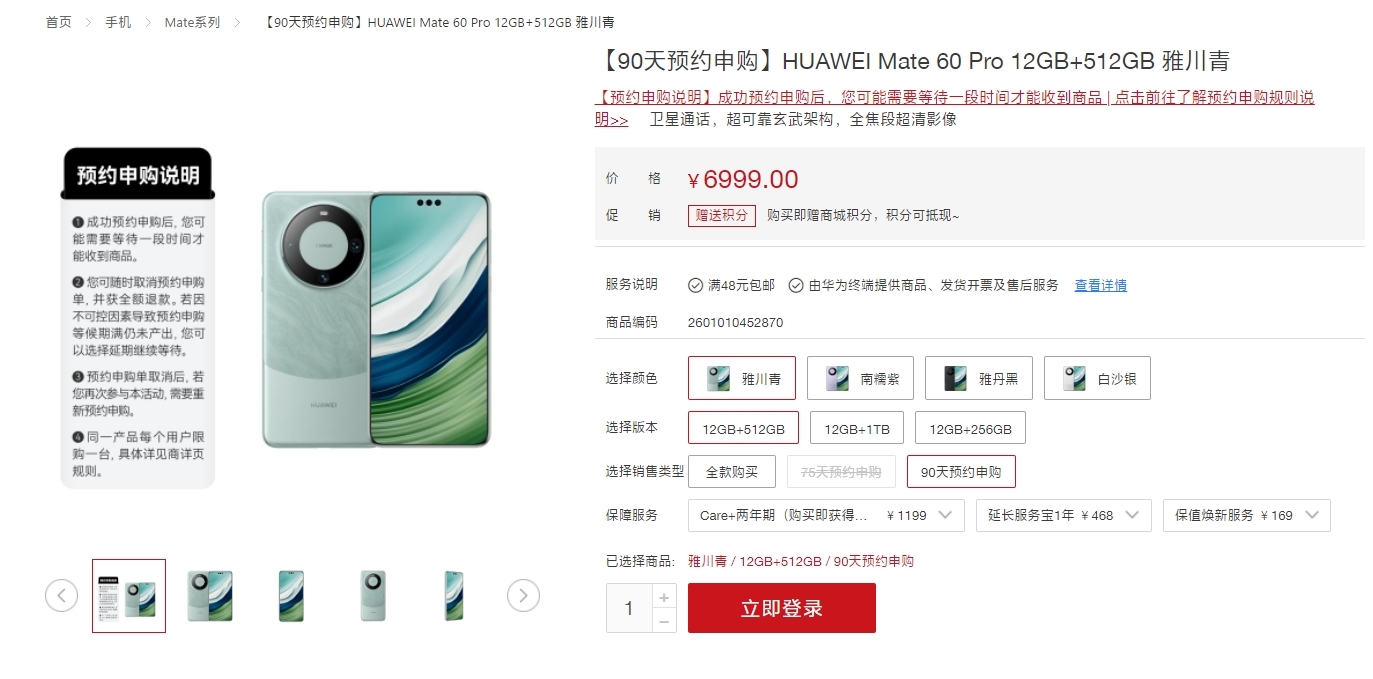Open the 查看详情 service link

pos(1101,285)
